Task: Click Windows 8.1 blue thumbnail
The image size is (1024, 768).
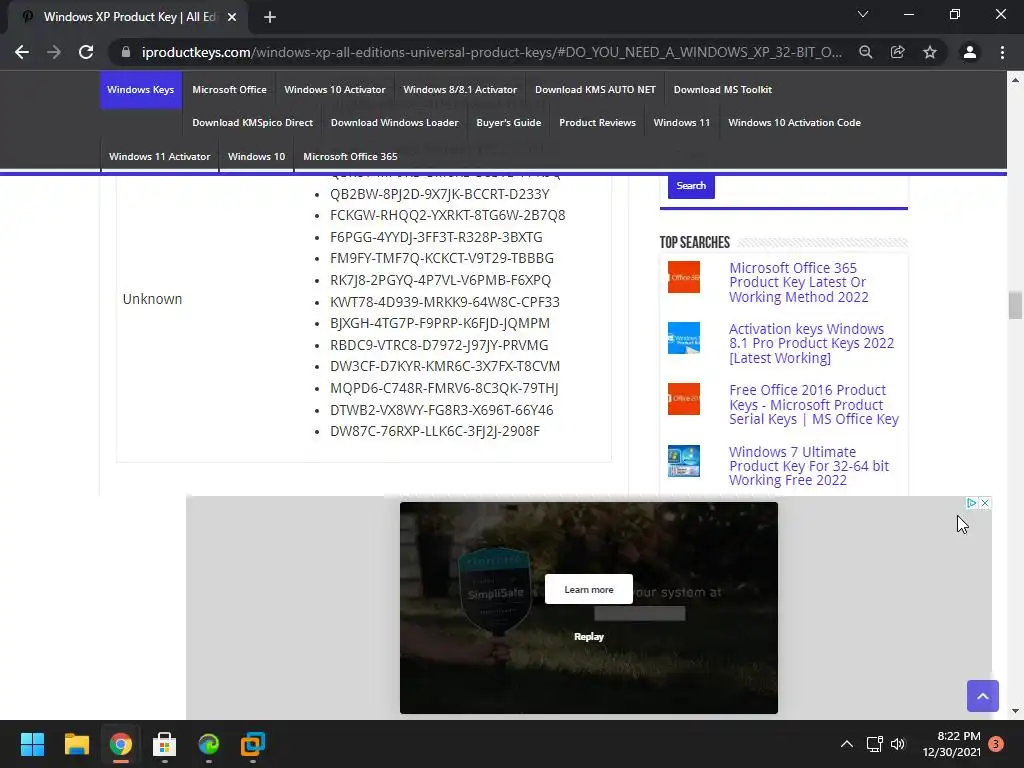Action: (684, 338)
